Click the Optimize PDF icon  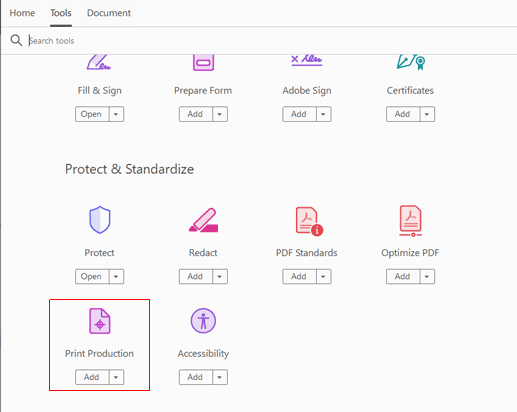[x=411, y=221]
